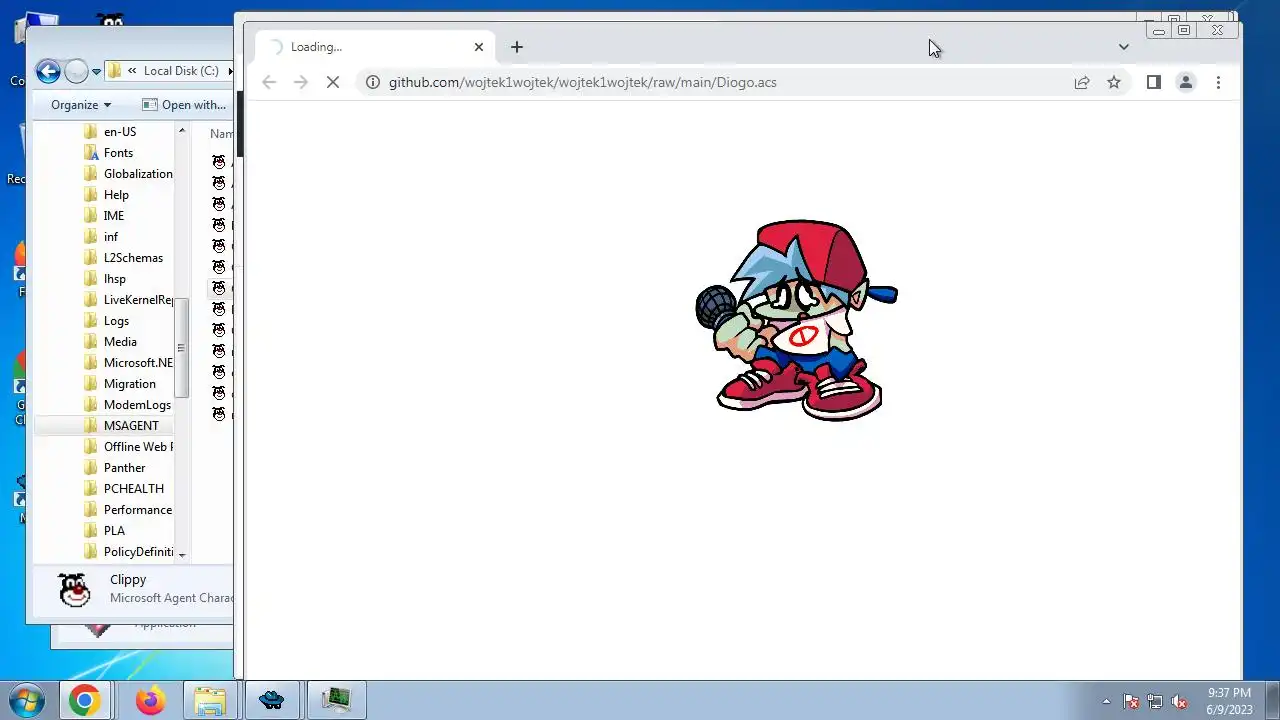
Task: Select Globalization folder in tree
Action: (x=138, y=174)
